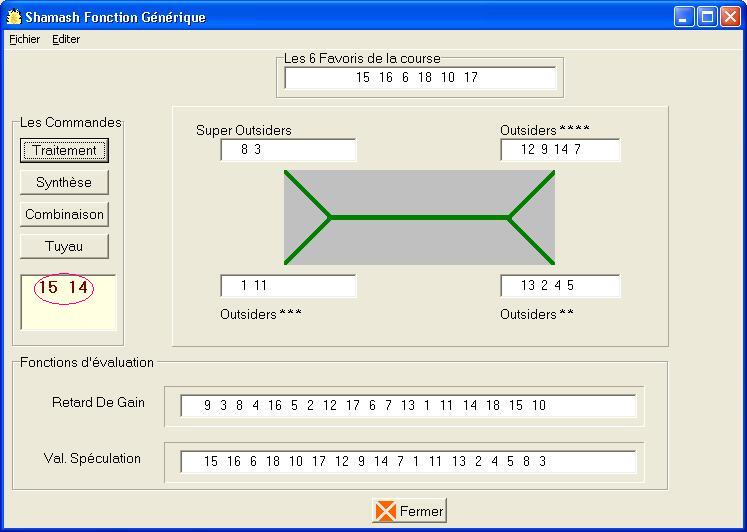The width and height of the screenshot is (747, 532).
Task: Focus the Outsiders ** field with 13 2 4 5
Action: pos(560,286)
